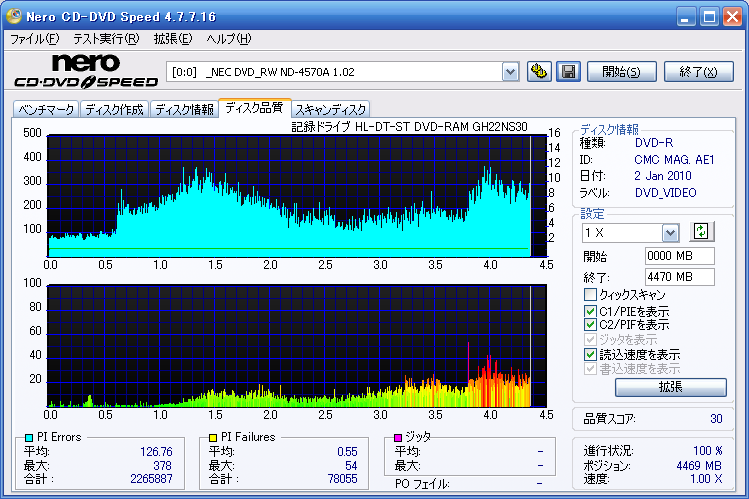Click the position value 4469 MB
Viewport: 749px width, 499px height.
(x=699, y=466)
